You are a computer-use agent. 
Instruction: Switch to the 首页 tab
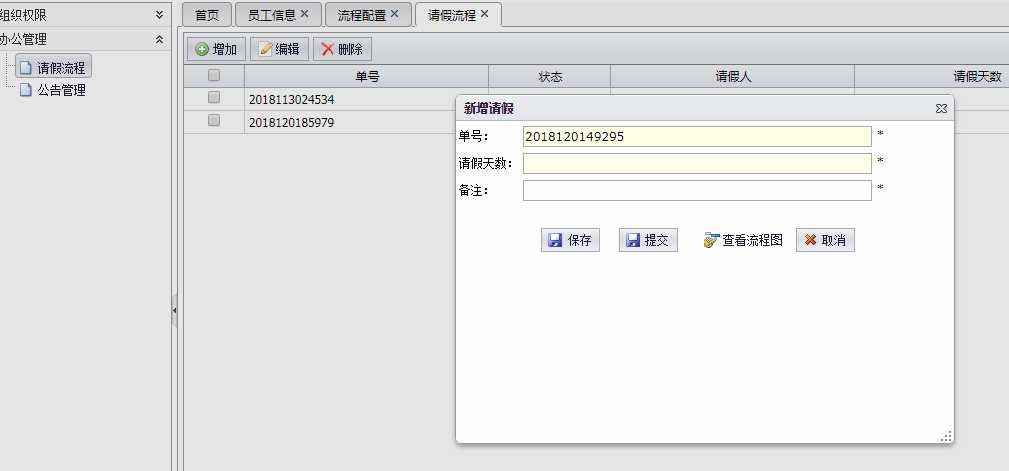(207, 15)
